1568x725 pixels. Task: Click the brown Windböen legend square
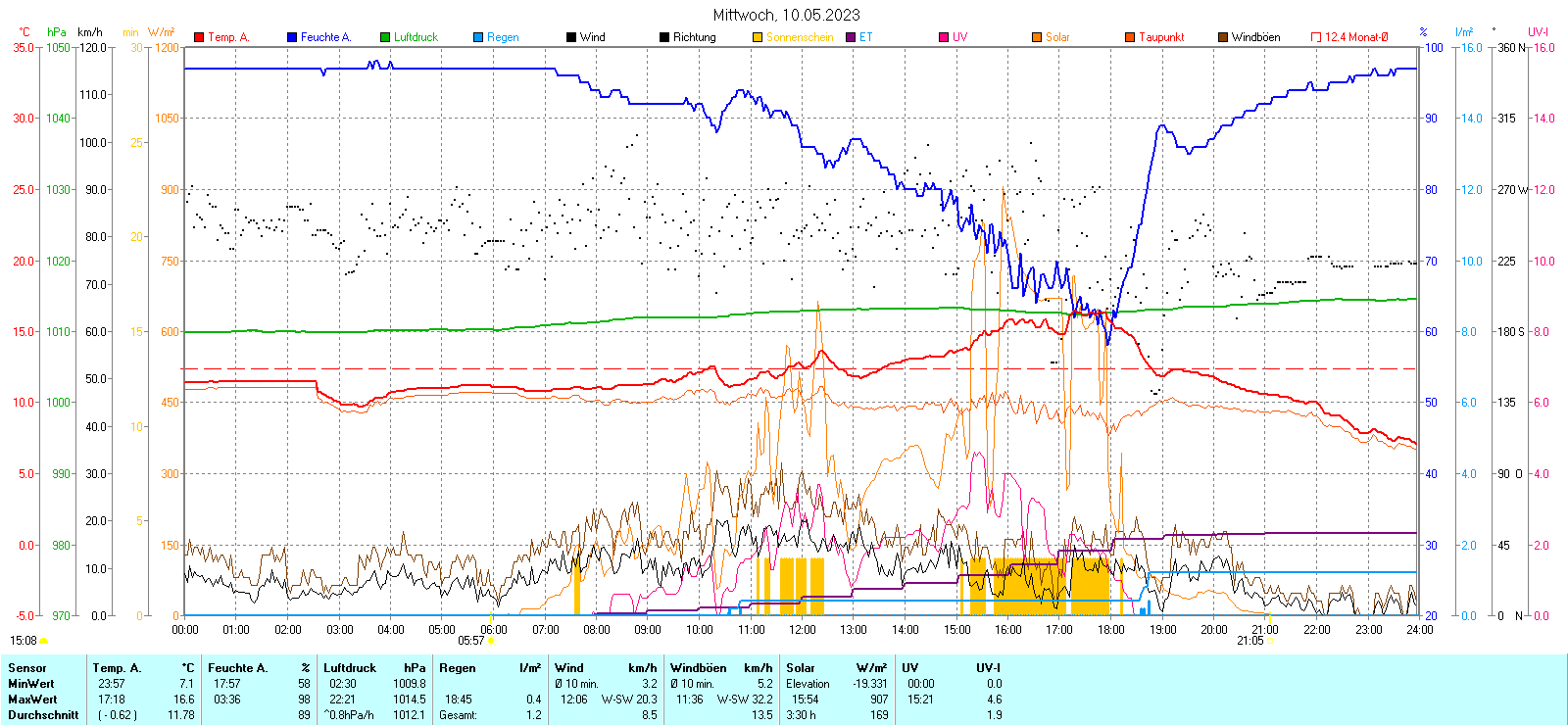pos(1223,37)
